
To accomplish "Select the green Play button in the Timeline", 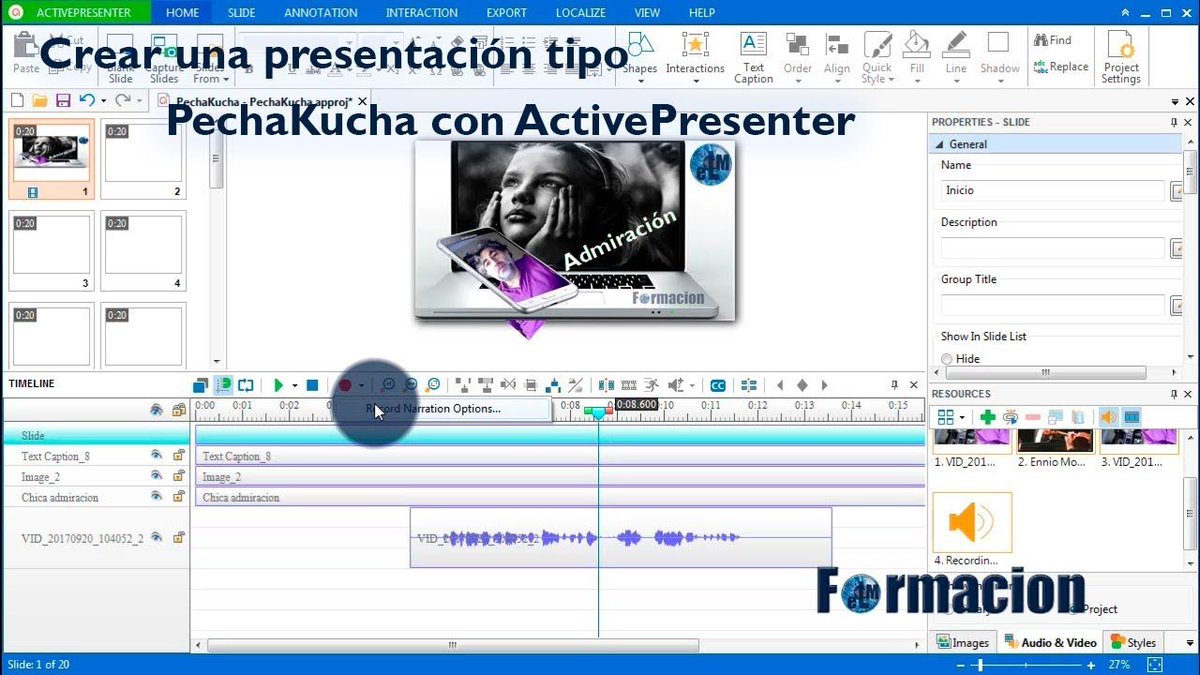I will coord(280,384).
